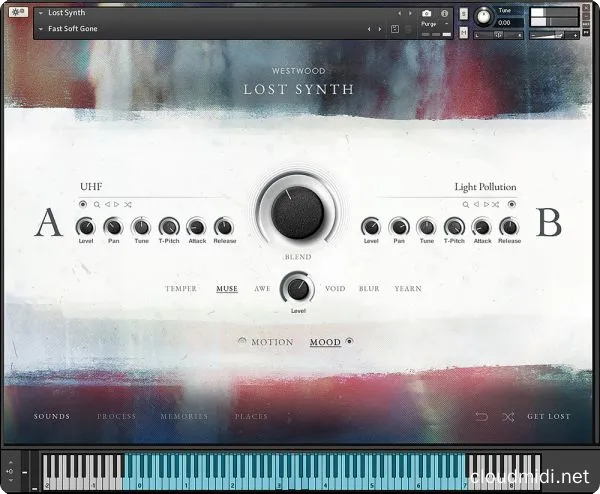This screenshot has width=600, height=494.
Task: Go to next instrument with right arrow
Action: pos(410,13)
